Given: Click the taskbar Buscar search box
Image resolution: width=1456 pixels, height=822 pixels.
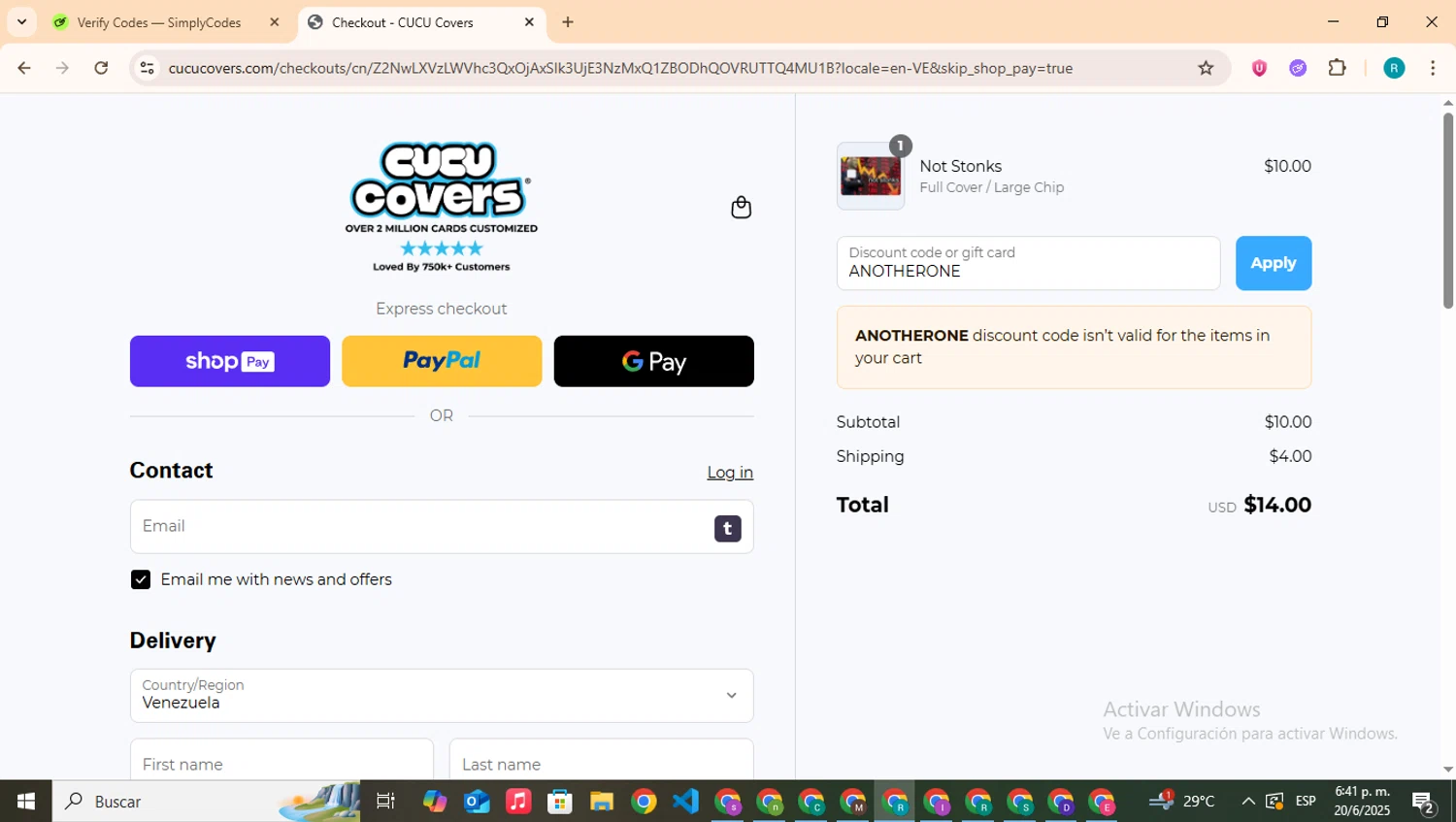Looking at the screenshot, I should coord(207,802).
